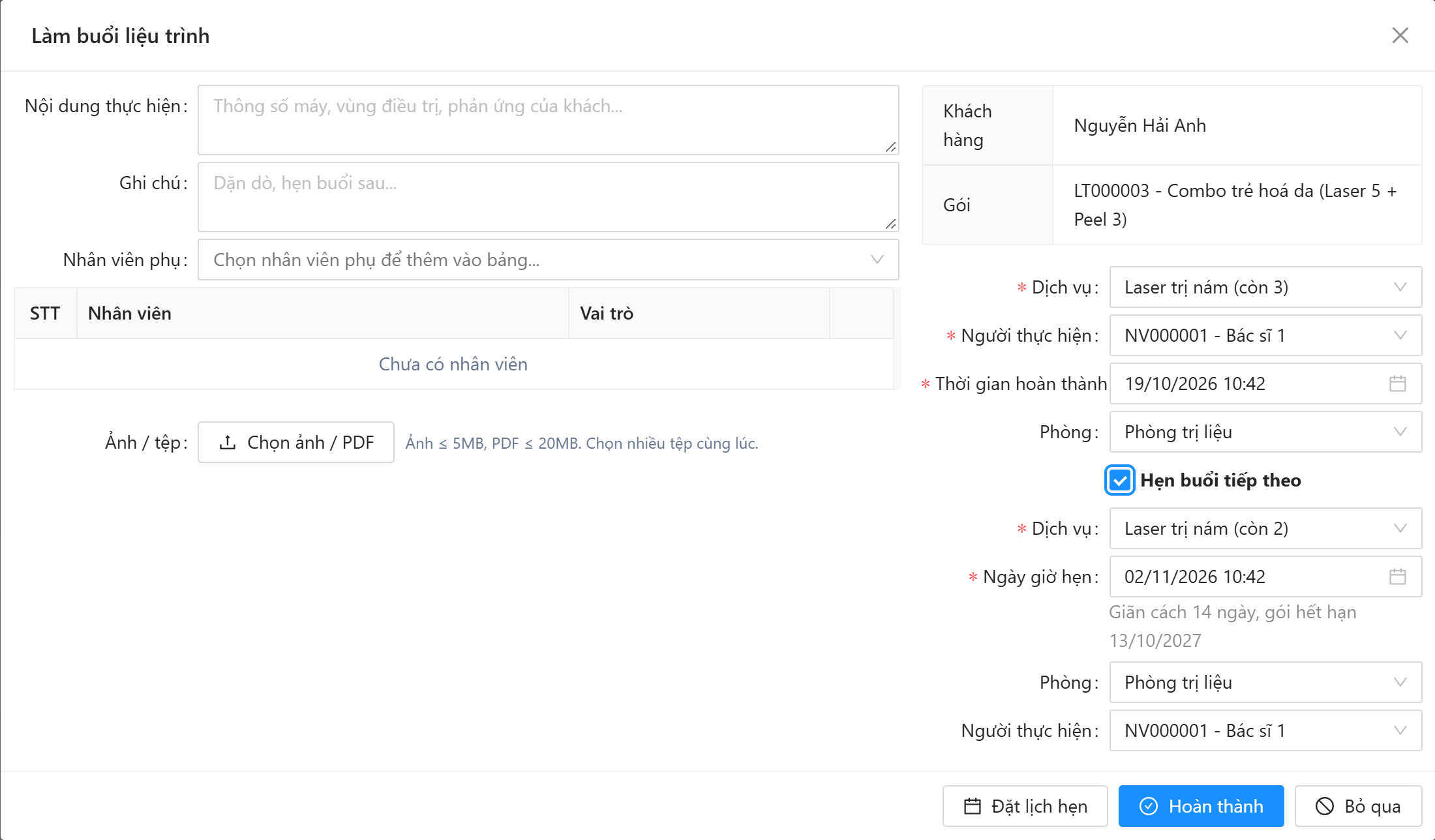Open the next-session Phòng dropdown
The height and width of the screenshot is (840, 1435).
pyautogui.click(x=1265, y=682)
